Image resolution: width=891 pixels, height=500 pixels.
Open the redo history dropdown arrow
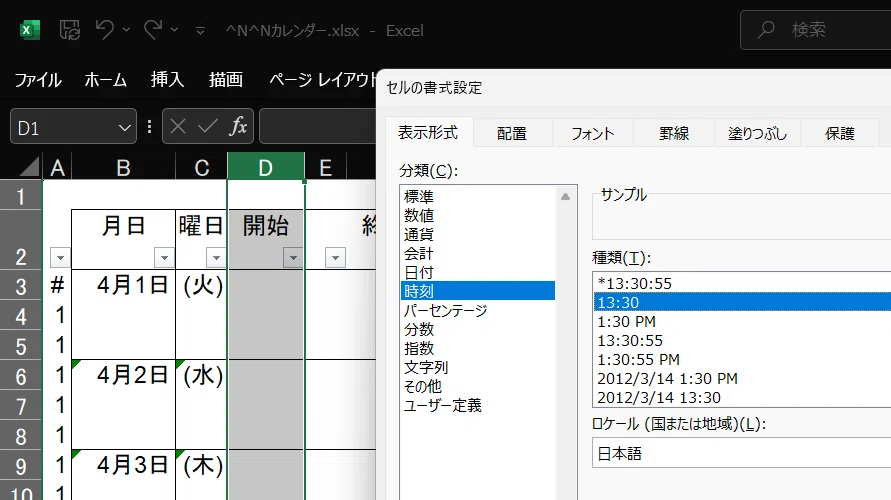click(174, 30)
